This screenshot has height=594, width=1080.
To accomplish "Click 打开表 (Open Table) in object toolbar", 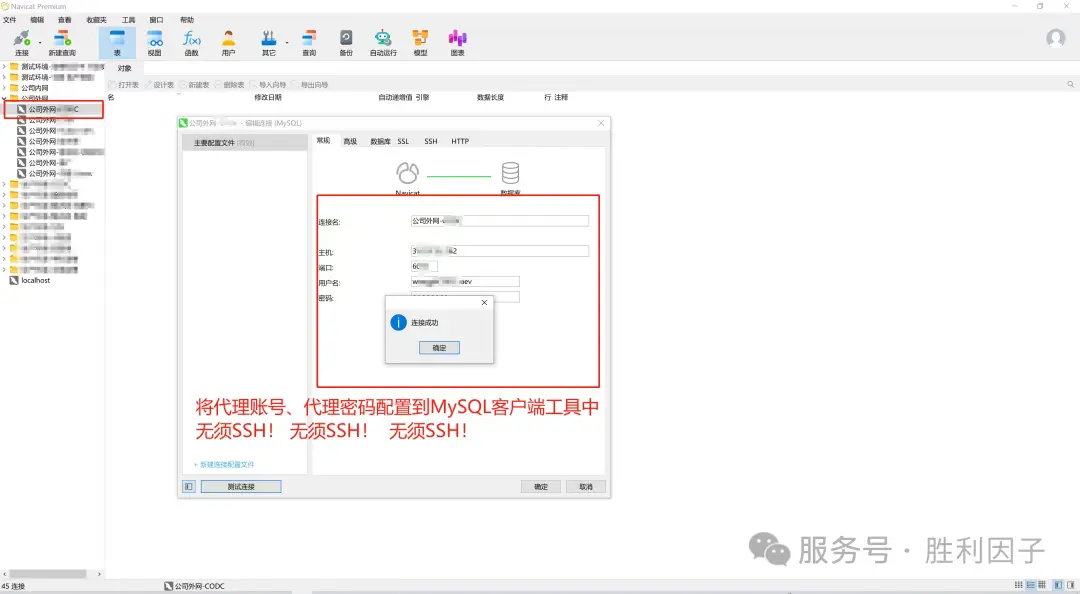I will [124, 85].
